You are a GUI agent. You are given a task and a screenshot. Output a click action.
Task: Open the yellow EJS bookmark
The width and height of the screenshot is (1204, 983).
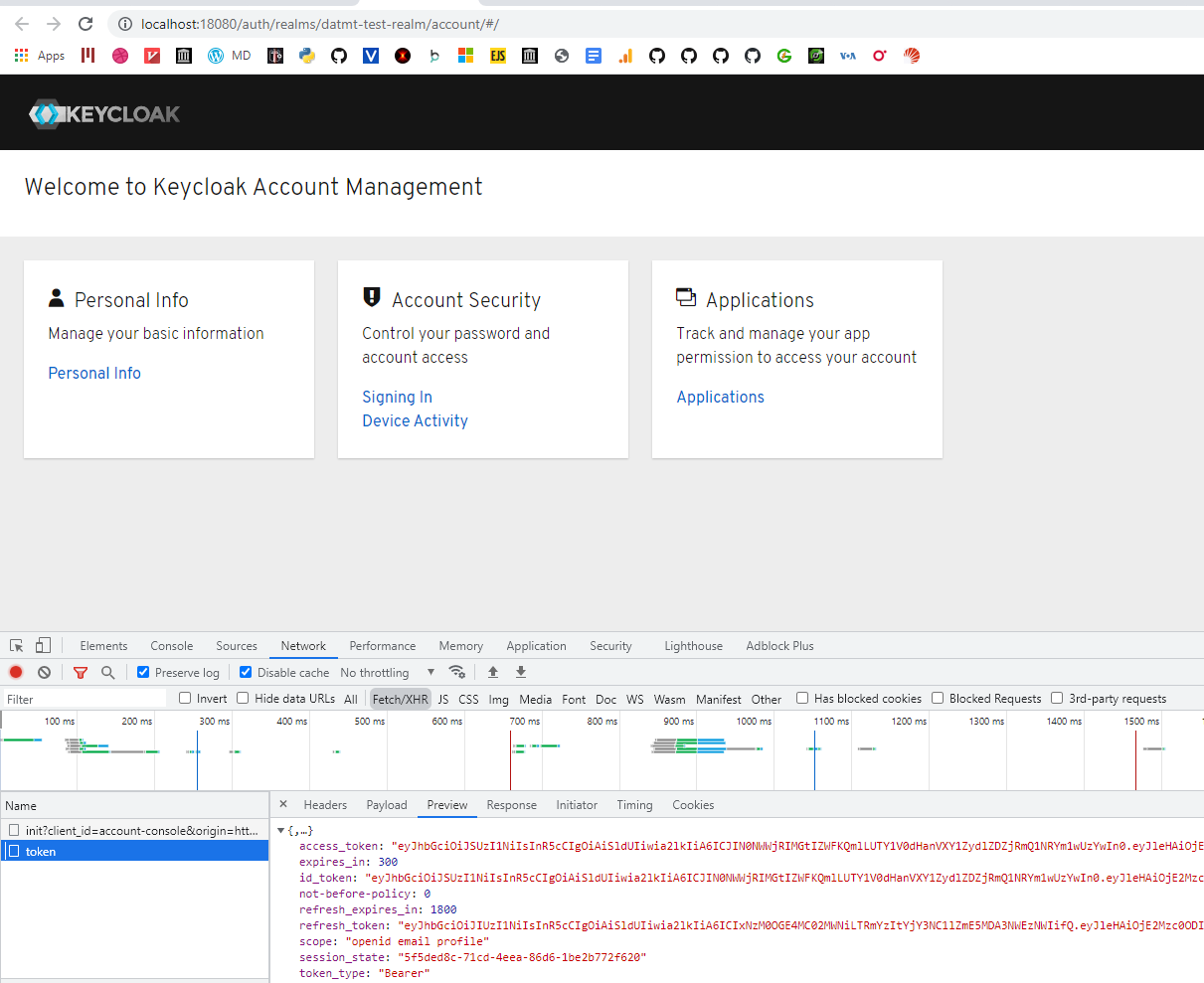(498, 56)
